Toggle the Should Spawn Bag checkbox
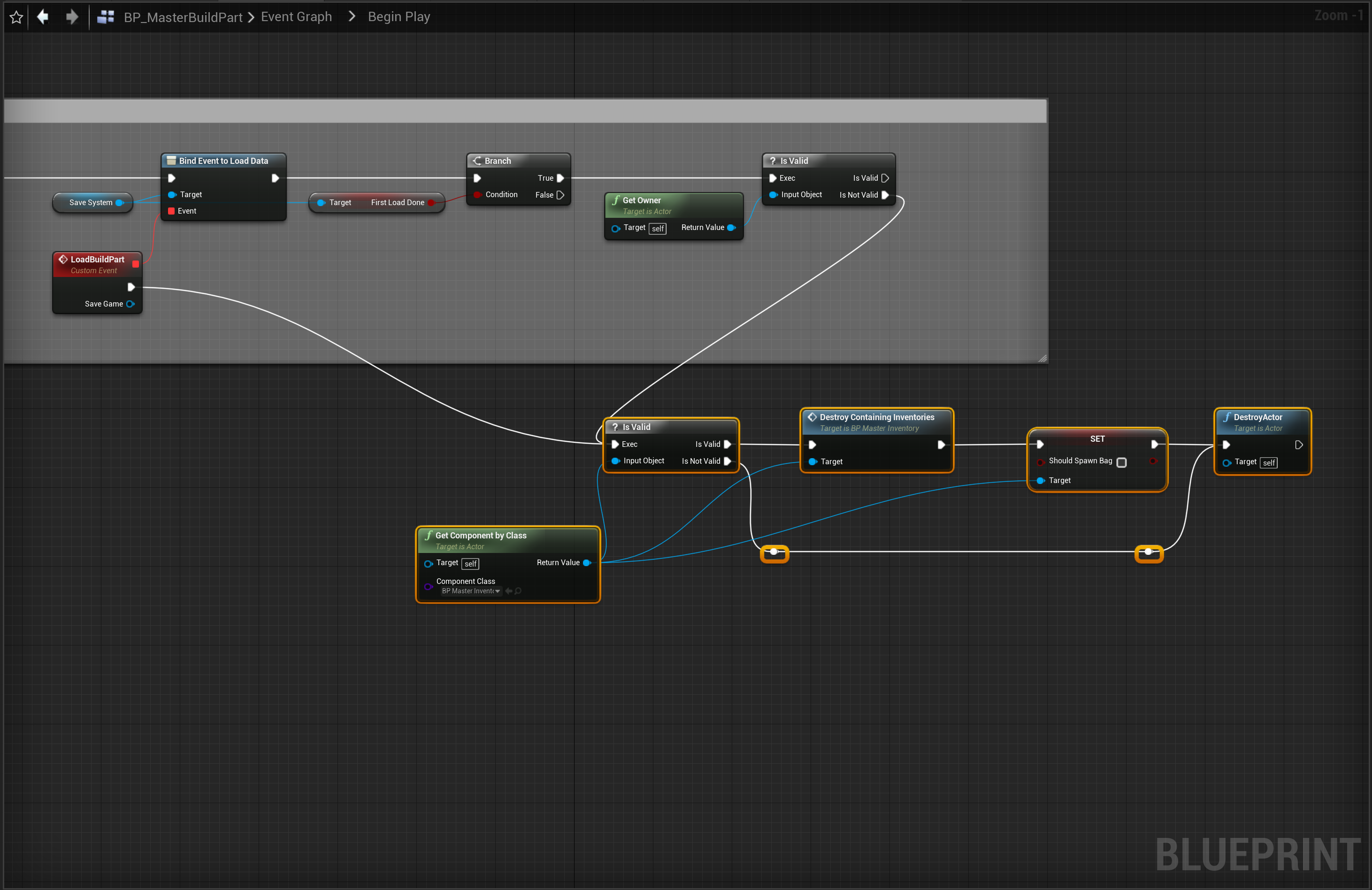 click(x=1121, y=462)
